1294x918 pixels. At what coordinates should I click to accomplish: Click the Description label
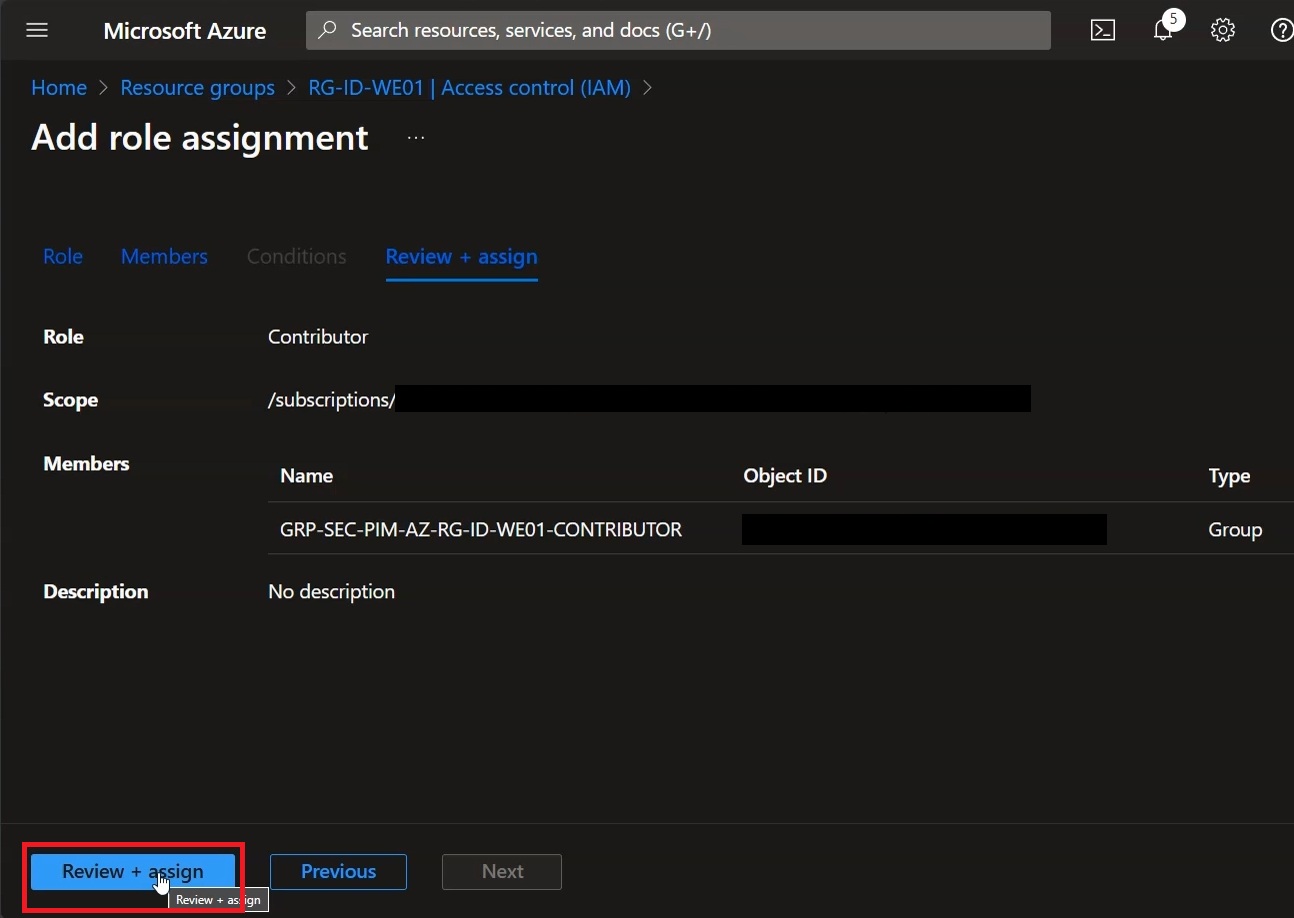95,592
